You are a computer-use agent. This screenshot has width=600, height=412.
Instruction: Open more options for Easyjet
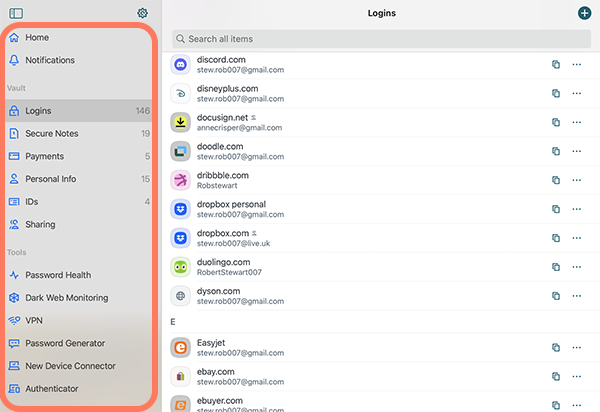[x=577, y=348]
